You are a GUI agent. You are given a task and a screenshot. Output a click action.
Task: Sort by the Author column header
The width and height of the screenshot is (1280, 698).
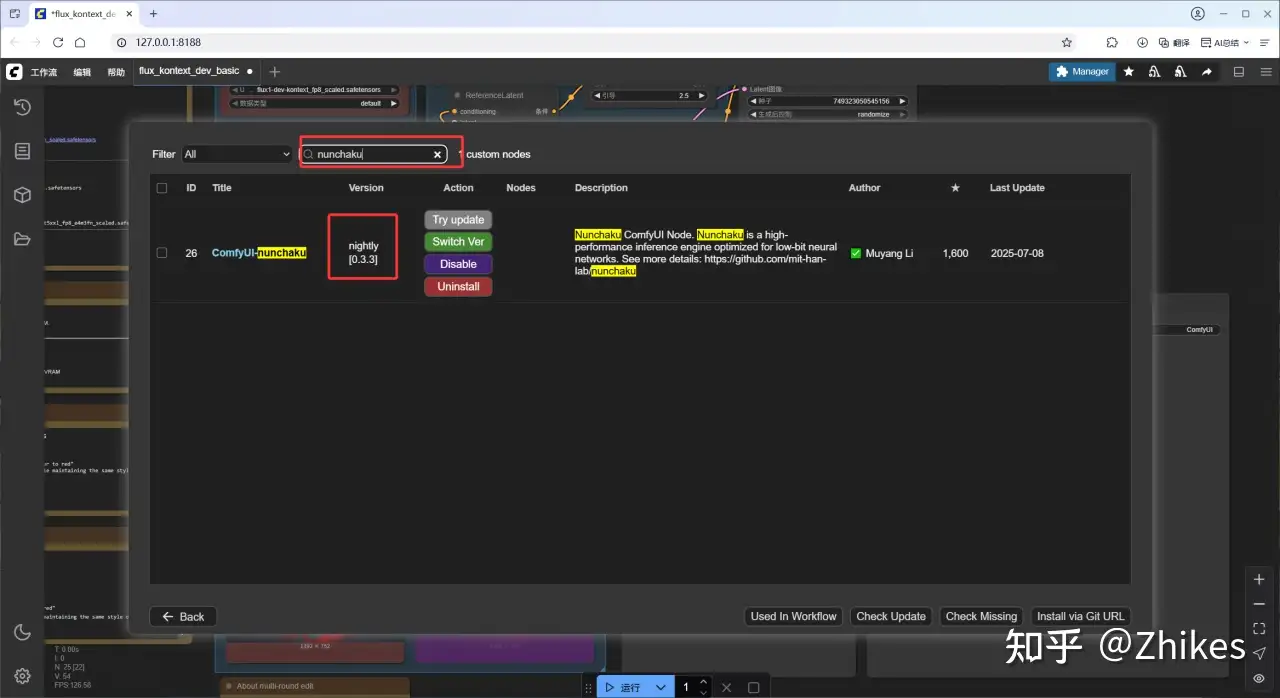tap(865, 188)
